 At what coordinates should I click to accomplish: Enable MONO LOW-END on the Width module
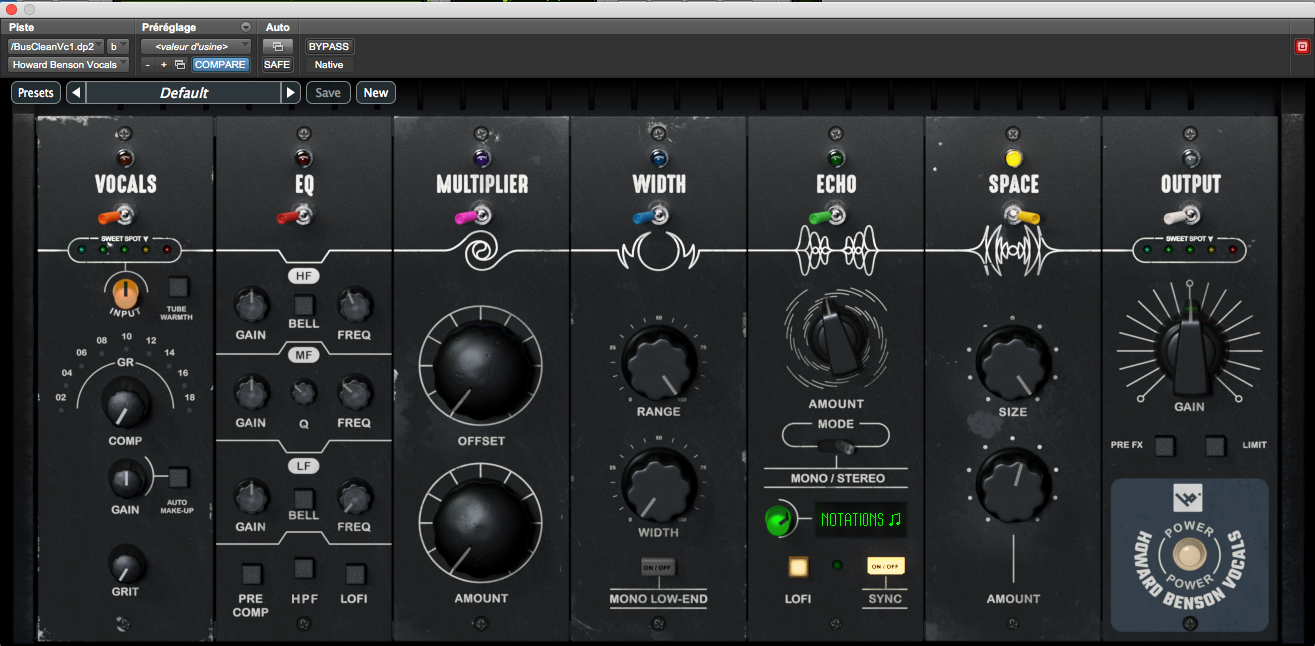(x=660, y=566)
